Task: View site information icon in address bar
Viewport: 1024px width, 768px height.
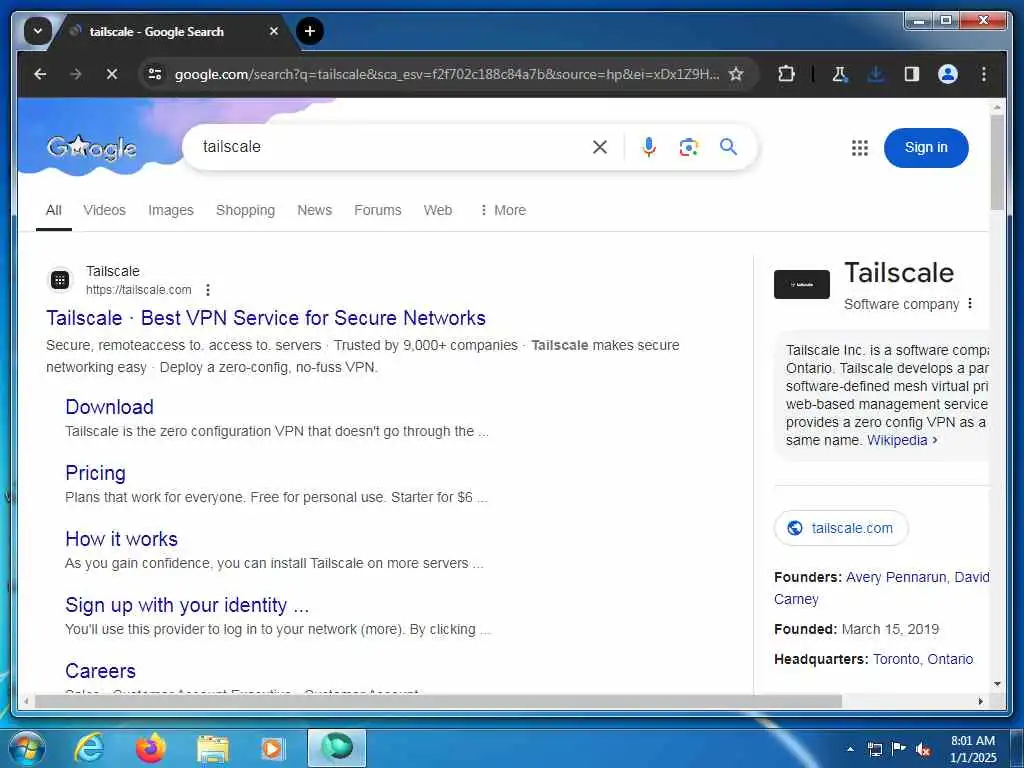Action: click(x=155, y=74)
